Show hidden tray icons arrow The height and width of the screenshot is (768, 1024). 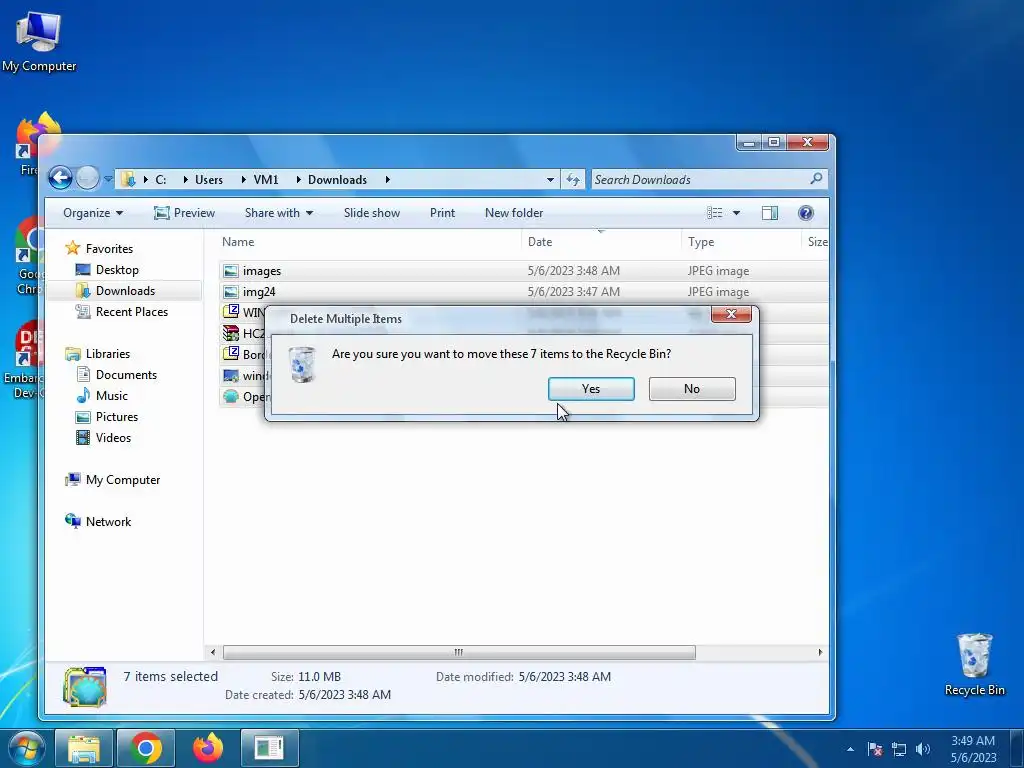[850, 749]
